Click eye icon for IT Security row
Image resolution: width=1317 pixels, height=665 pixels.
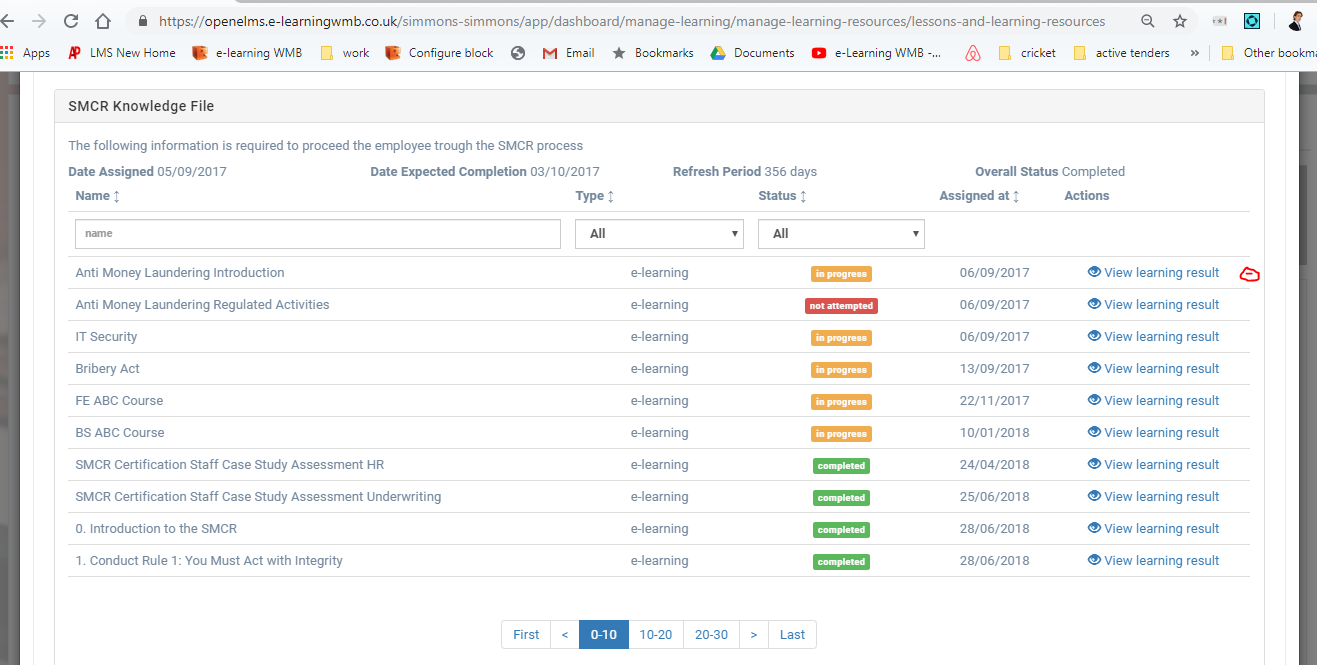[x=1094, y=336]
